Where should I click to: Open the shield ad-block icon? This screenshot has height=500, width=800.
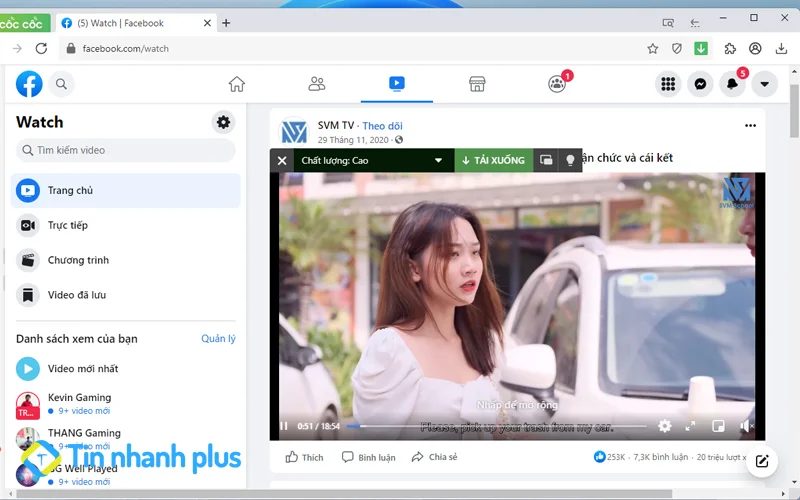point(677,48)
